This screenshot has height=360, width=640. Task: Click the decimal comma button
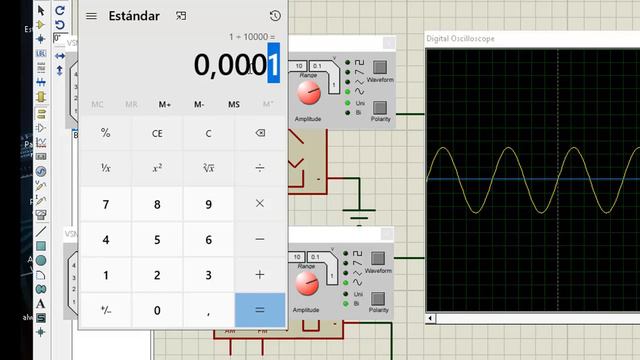click(x=209, y=310)
